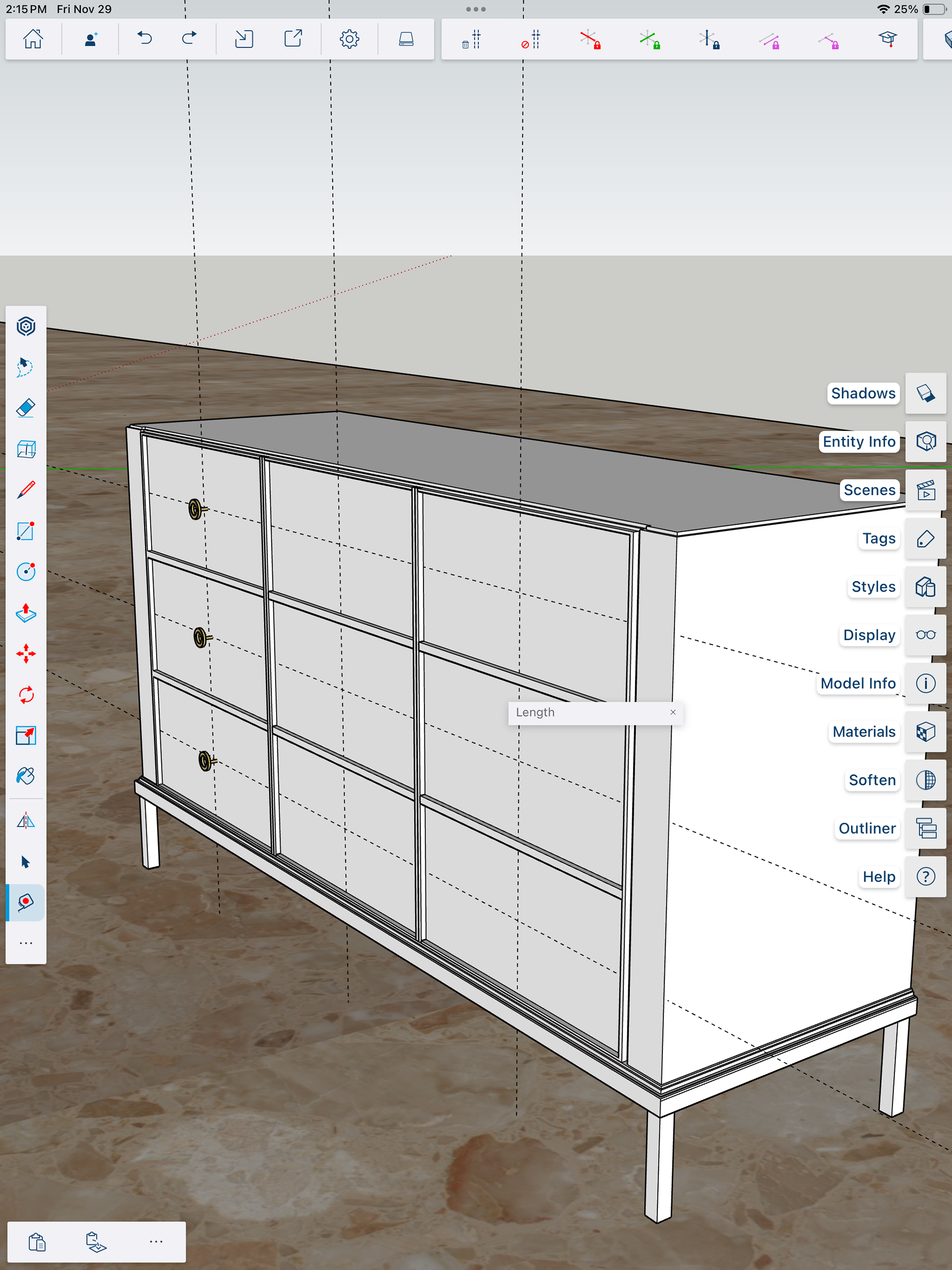Open the Materials panel icon

point(925,731)
